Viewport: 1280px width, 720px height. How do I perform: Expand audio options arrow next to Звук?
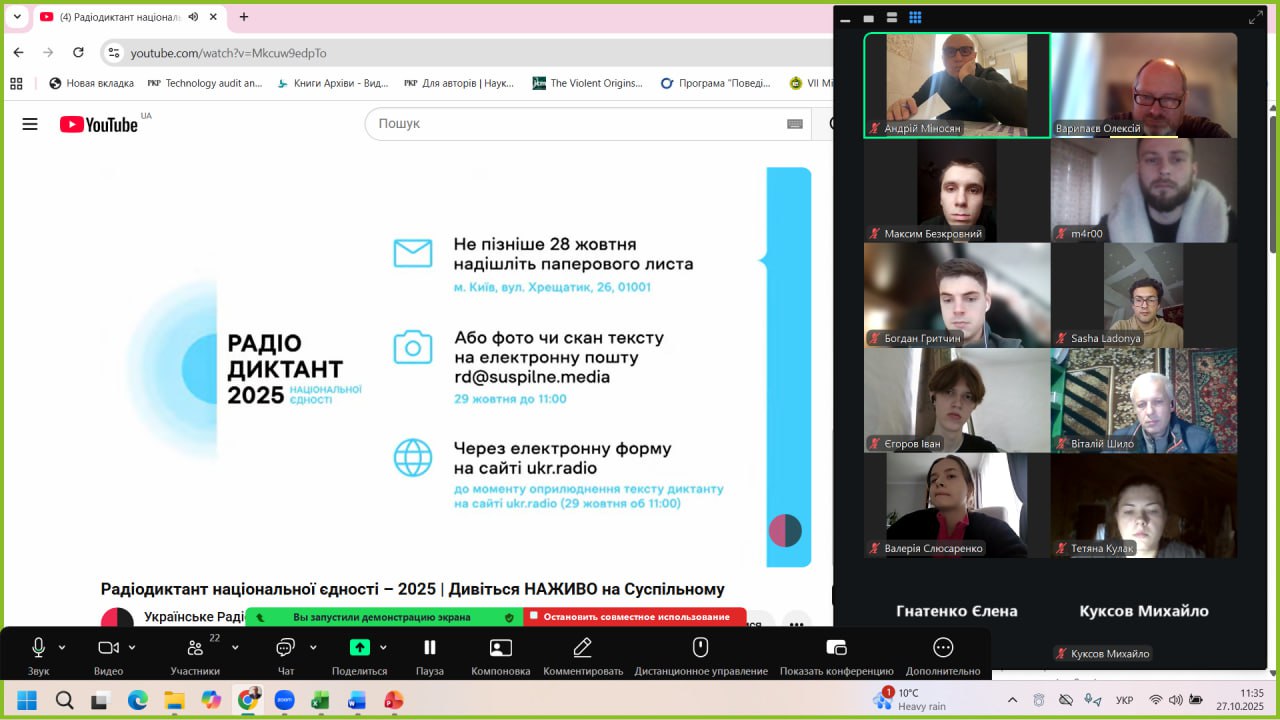pos(62,647)
